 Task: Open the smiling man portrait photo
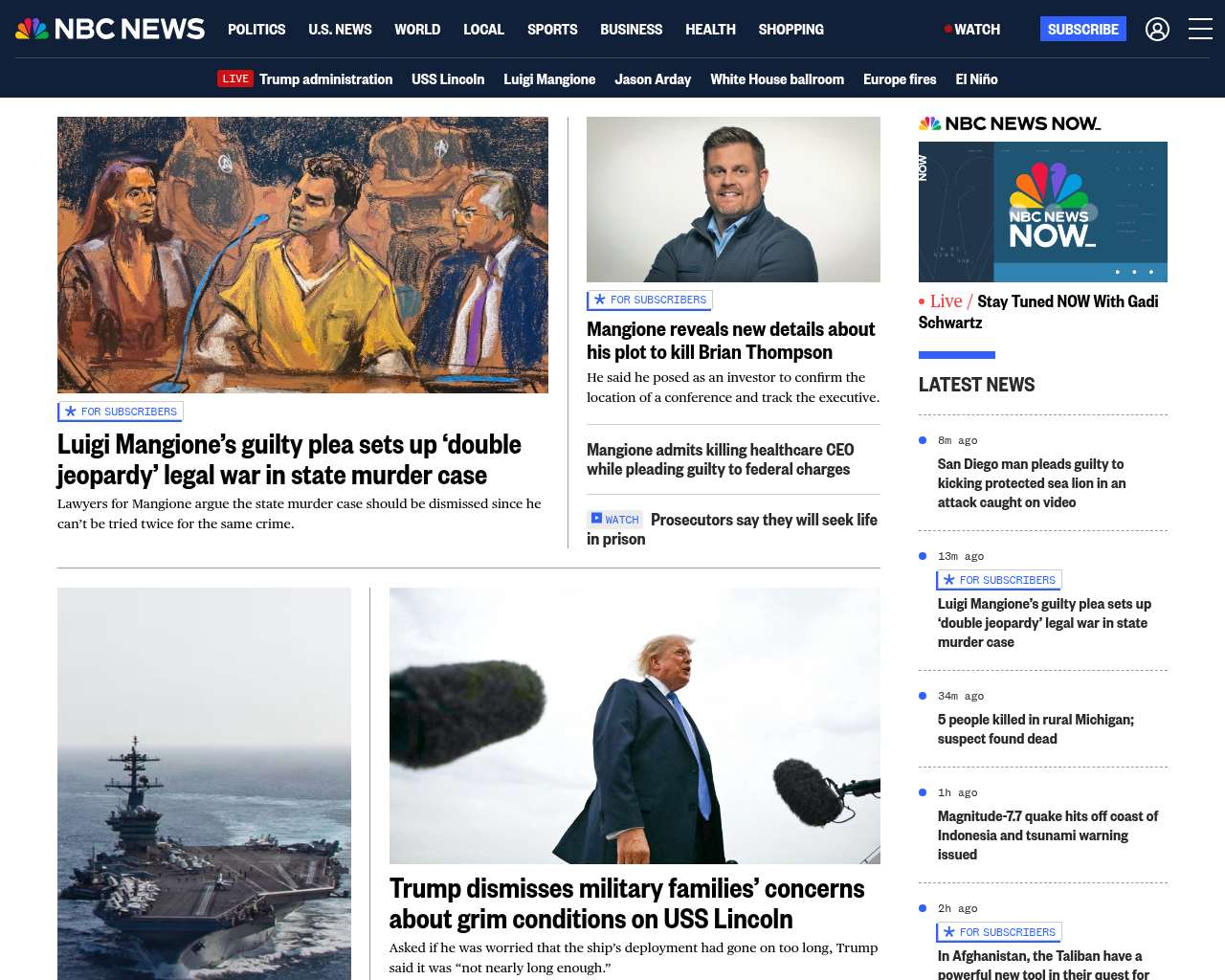[733, 199]
